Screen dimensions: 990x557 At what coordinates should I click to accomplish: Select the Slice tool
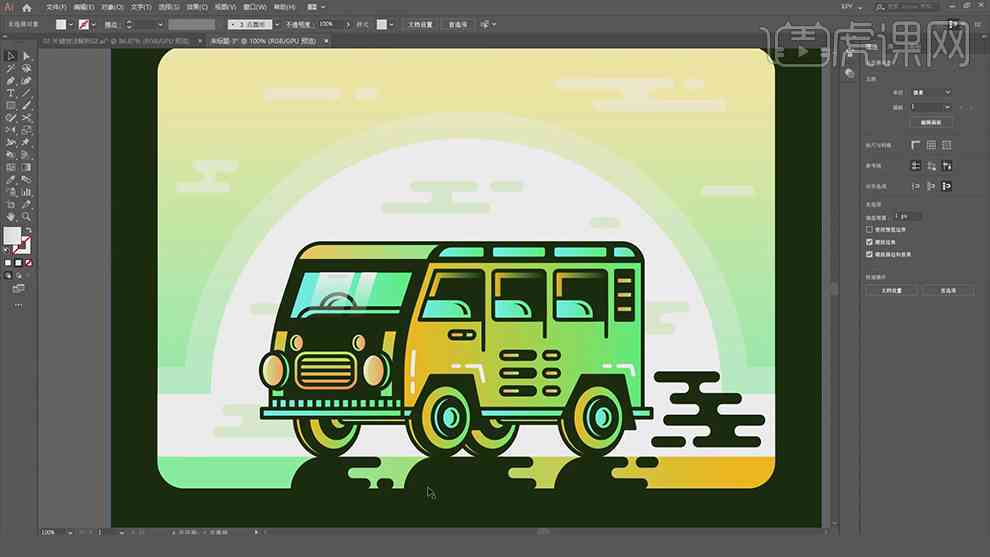tap(27, 205)
